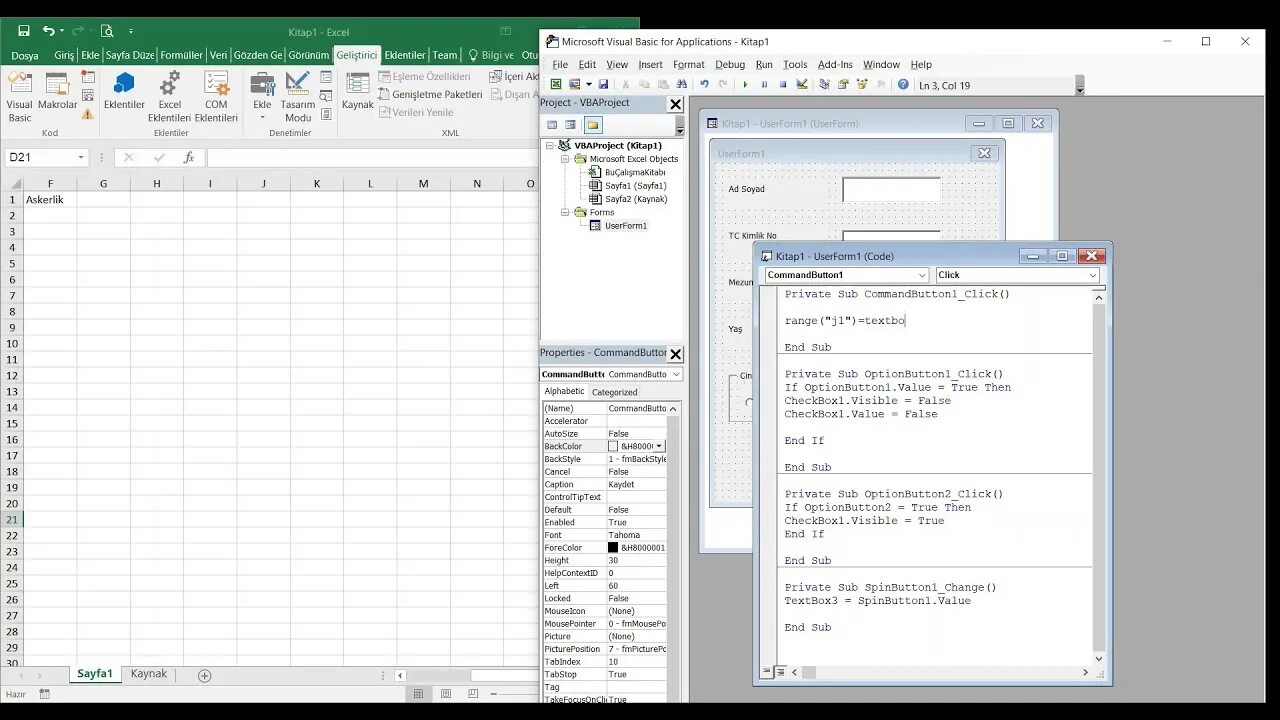The image size is (1280, 720).
Task: Toggle Folders icon in Project panel
Action: pyautogui.click(x=593, y=125)
